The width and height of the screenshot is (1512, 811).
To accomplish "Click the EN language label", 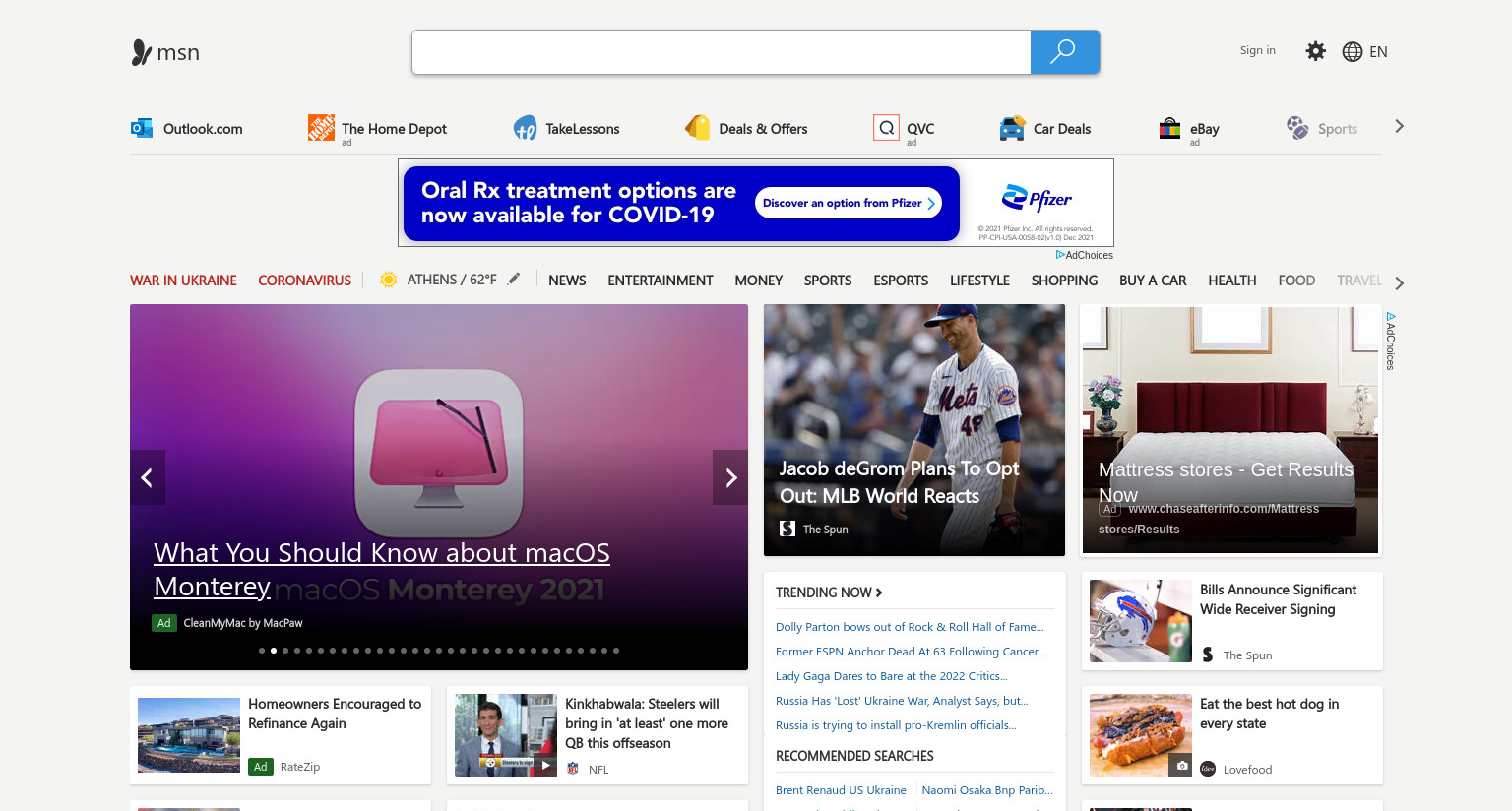I will tap(1378, 52).
